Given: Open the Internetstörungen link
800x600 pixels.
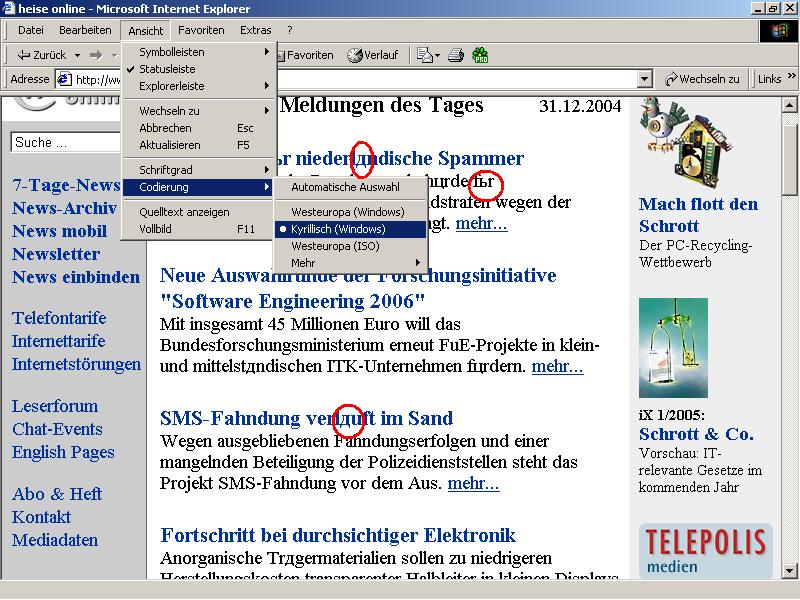Looking at the screenshot, I should (77, 364).
